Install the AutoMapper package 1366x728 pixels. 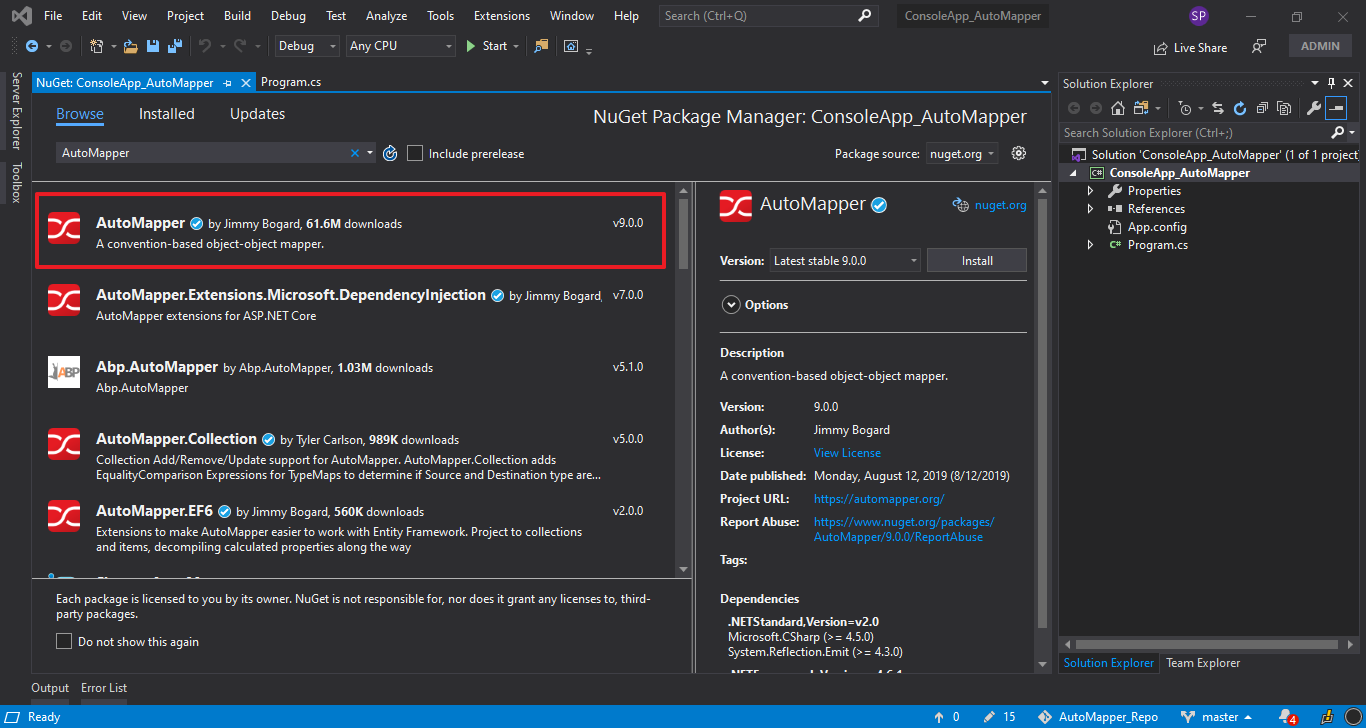coord(976,259)
